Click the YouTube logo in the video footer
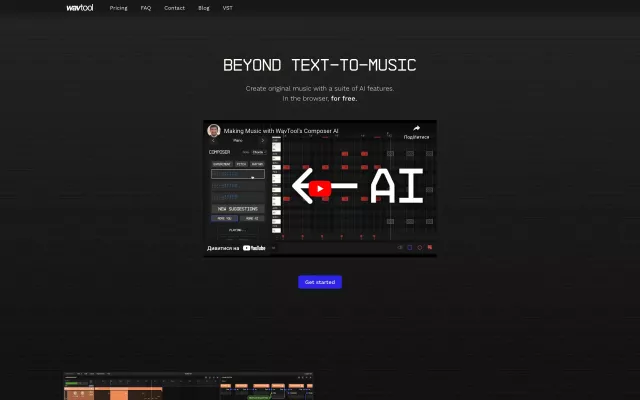 (254, 247)
